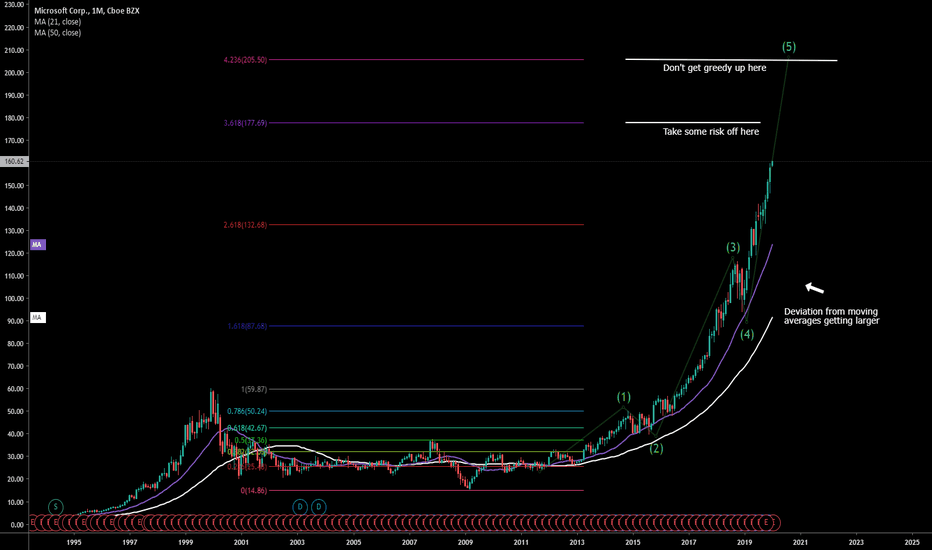The image size is (932, 550).
Task: Click the Elliott wave (4) label
Action: (x=747, y=334)
